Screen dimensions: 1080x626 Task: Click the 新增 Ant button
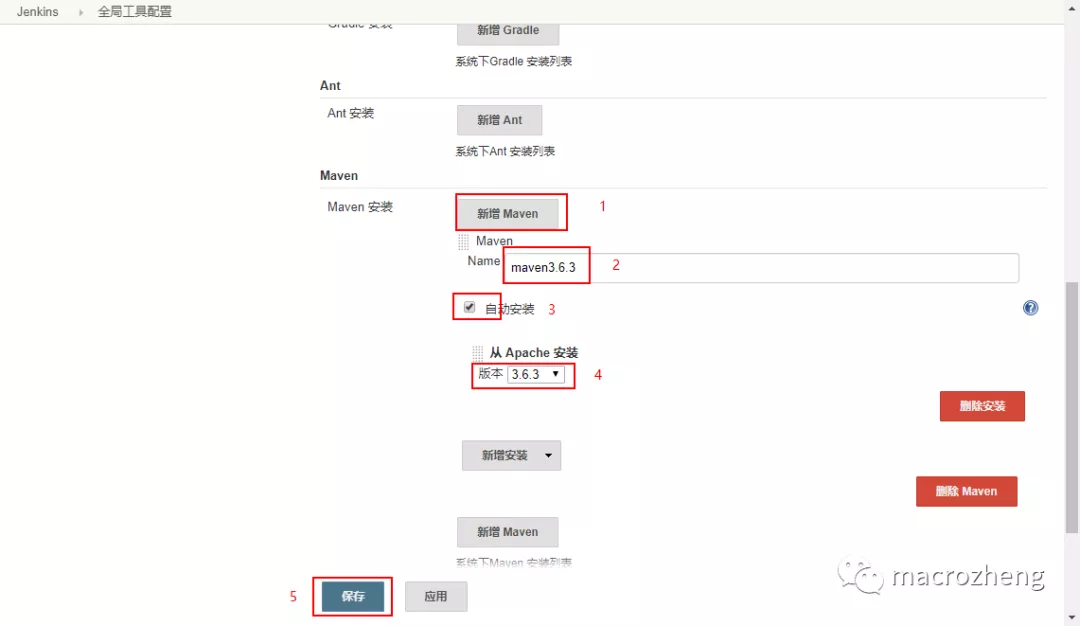click(499, 120)
